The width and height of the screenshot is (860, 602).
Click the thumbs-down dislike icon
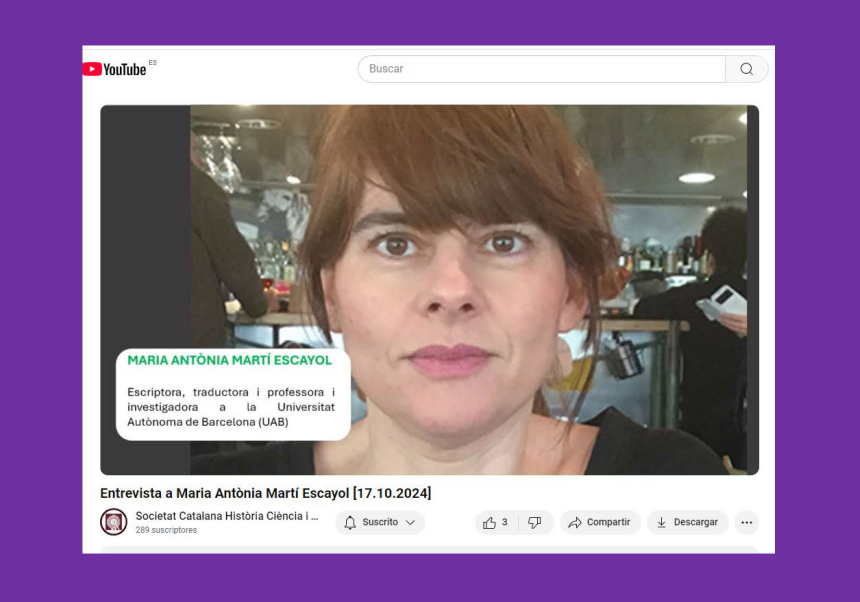[535, 523]
